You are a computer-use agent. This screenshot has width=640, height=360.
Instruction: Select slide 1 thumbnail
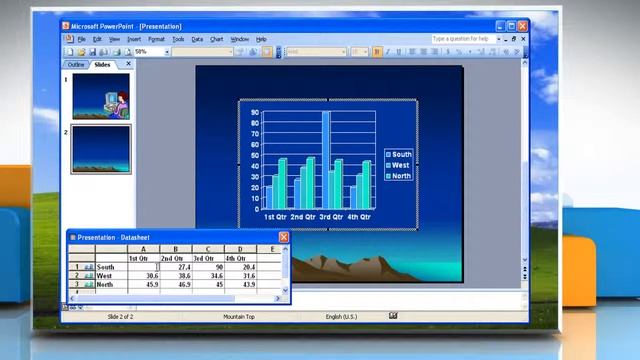click(101, 96)
